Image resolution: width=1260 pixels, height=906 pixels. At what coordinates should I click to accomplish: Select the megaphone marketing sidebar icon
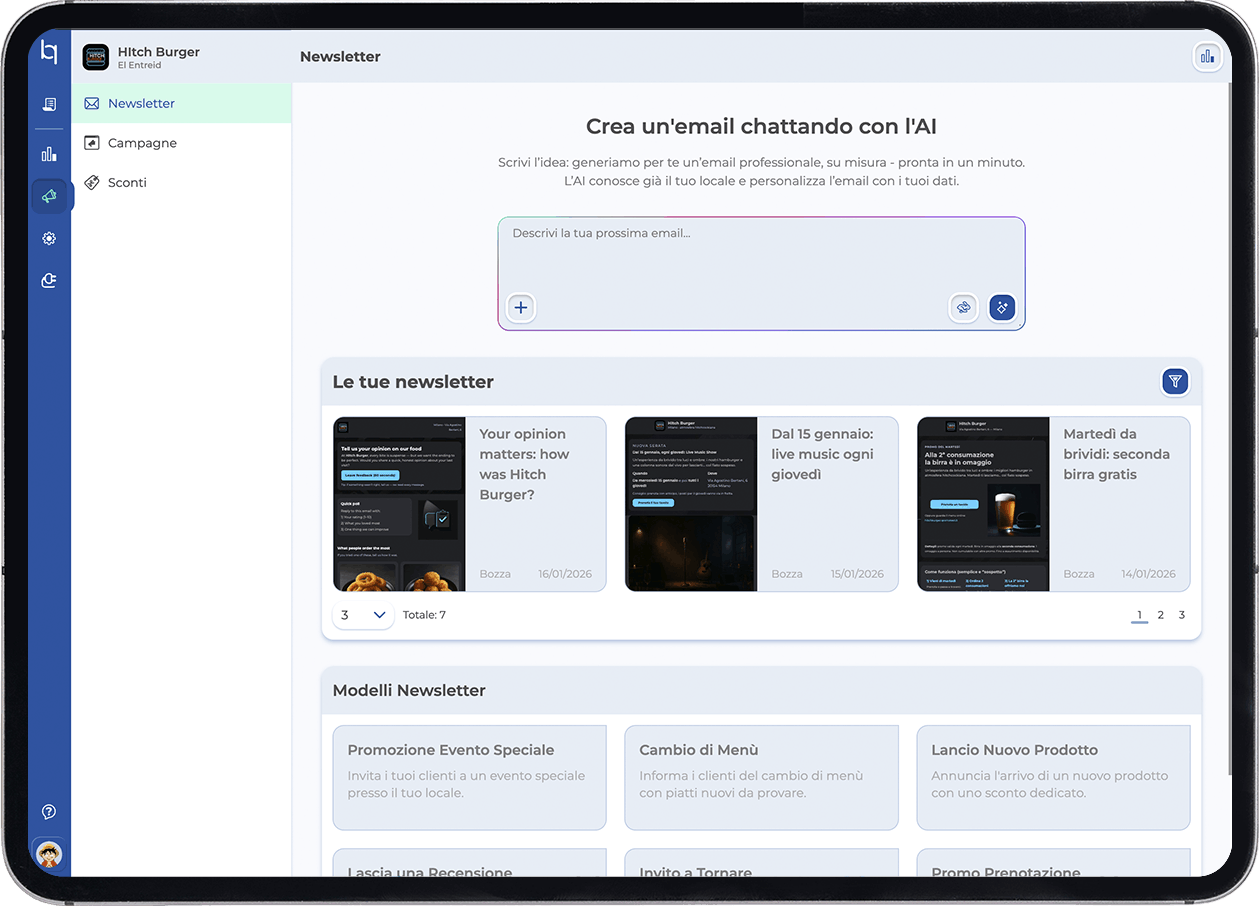49,196
